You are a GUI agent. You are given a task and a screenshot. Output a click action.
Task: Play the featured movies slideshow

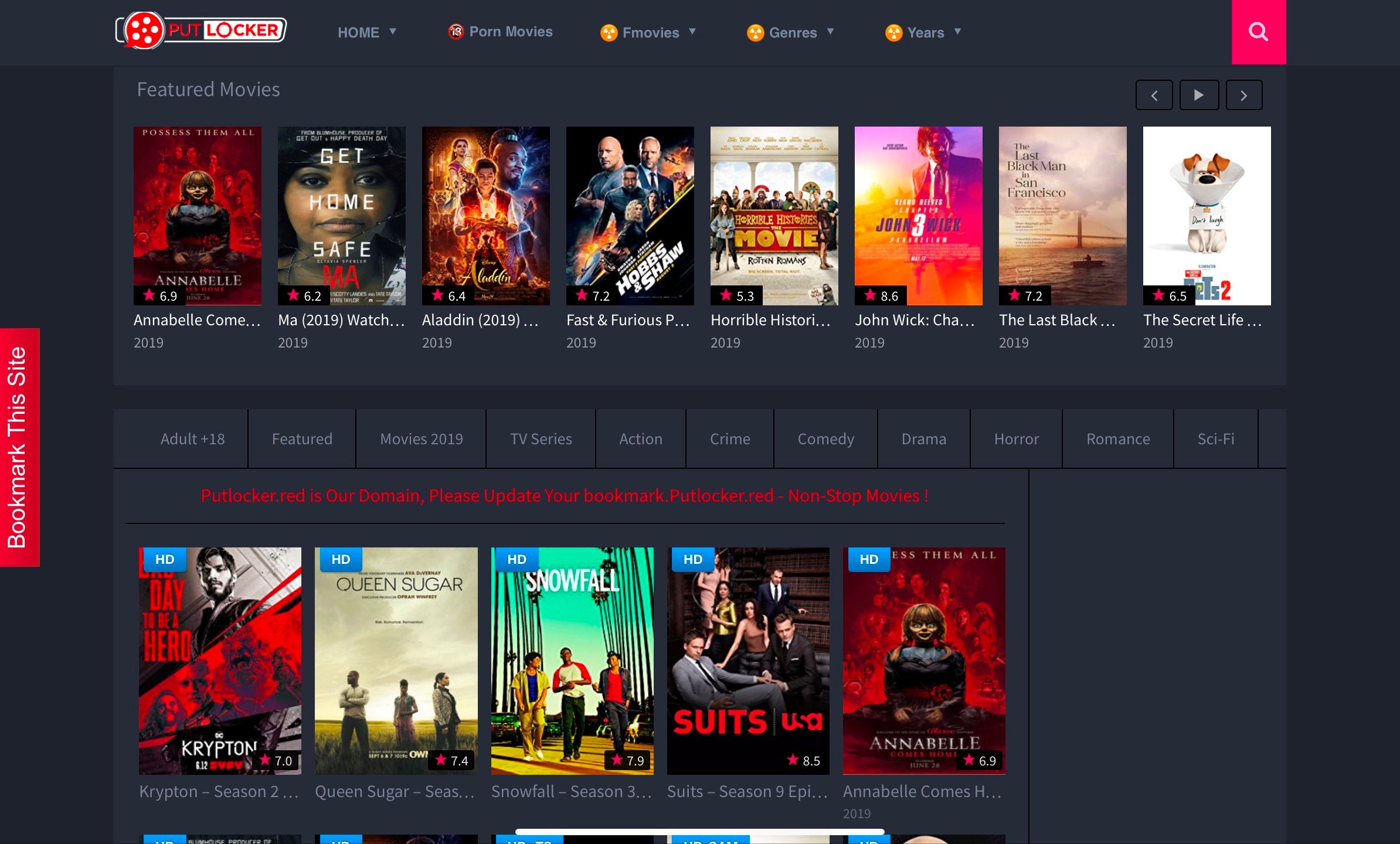pos(1199,95)
